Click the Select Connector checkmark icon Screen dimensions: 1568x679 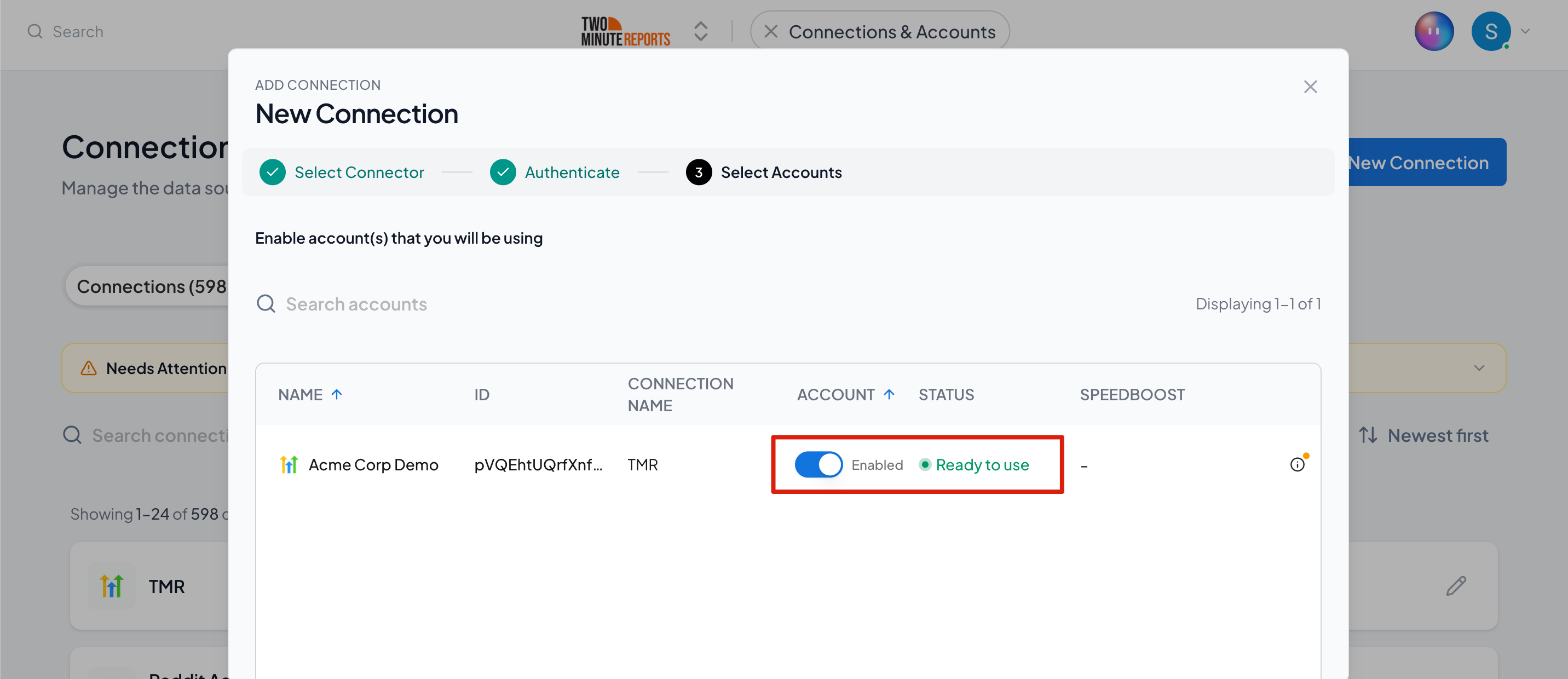(x=272, y=172)
